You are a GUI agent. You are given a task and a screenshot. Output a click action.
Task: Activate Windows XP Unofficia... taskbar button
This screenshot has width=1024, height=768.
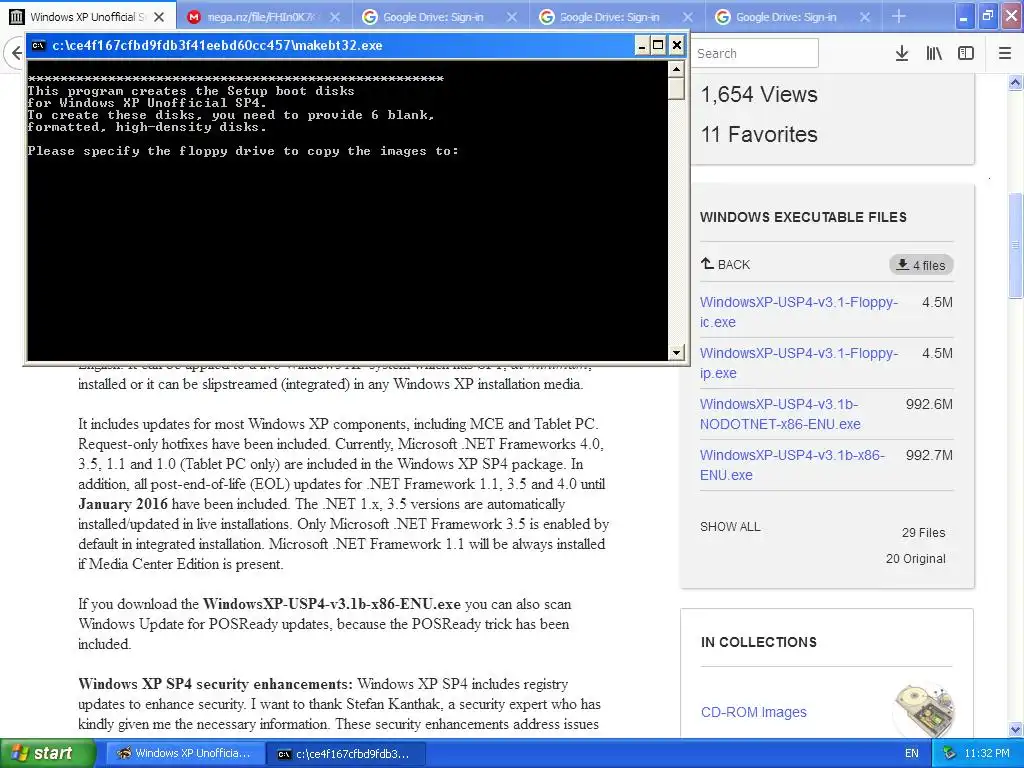pos(185,753)
